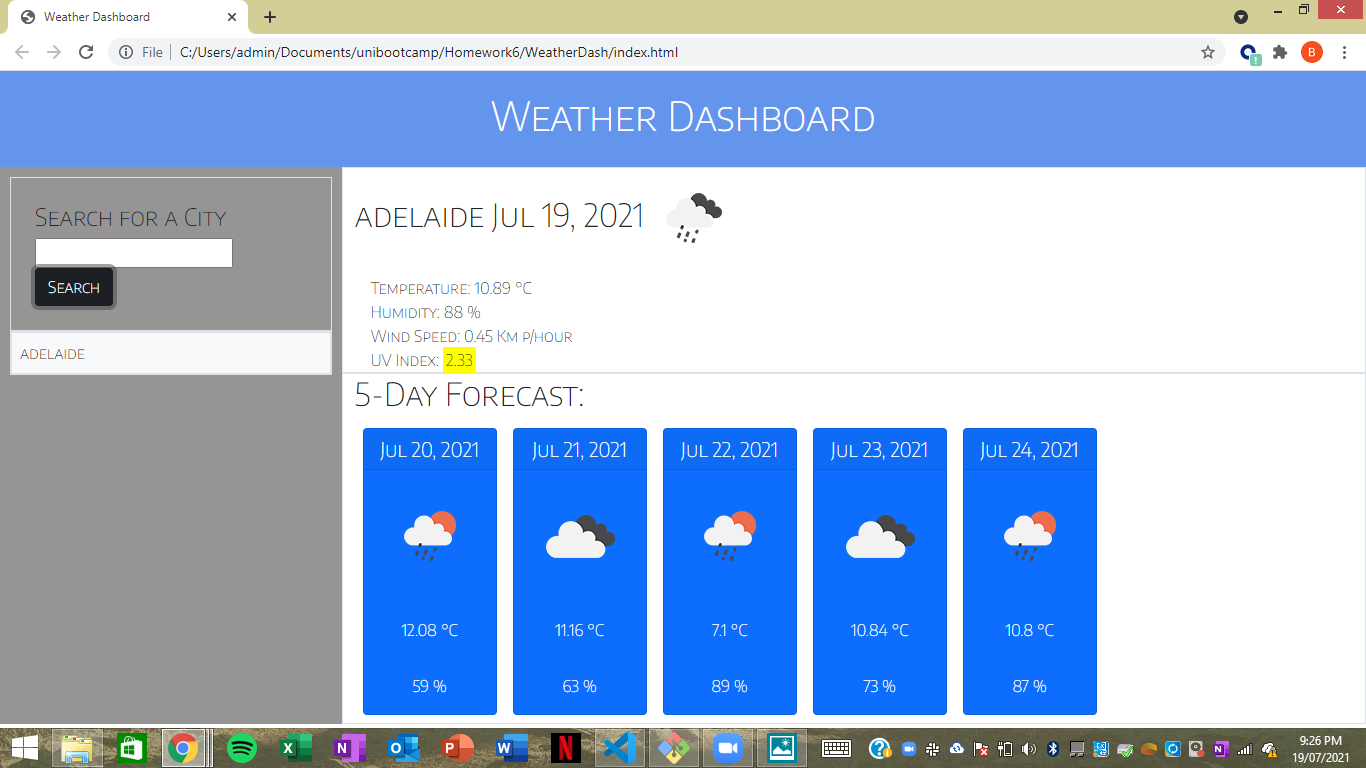
Task: Open the Chrome profile avatar icon
Action: [x=1312, y=52]
